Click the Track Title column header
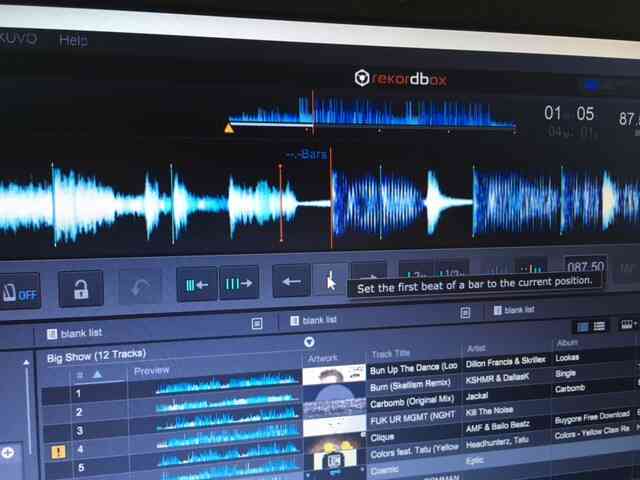Screen dimensions: 640x480 [391, 354]
